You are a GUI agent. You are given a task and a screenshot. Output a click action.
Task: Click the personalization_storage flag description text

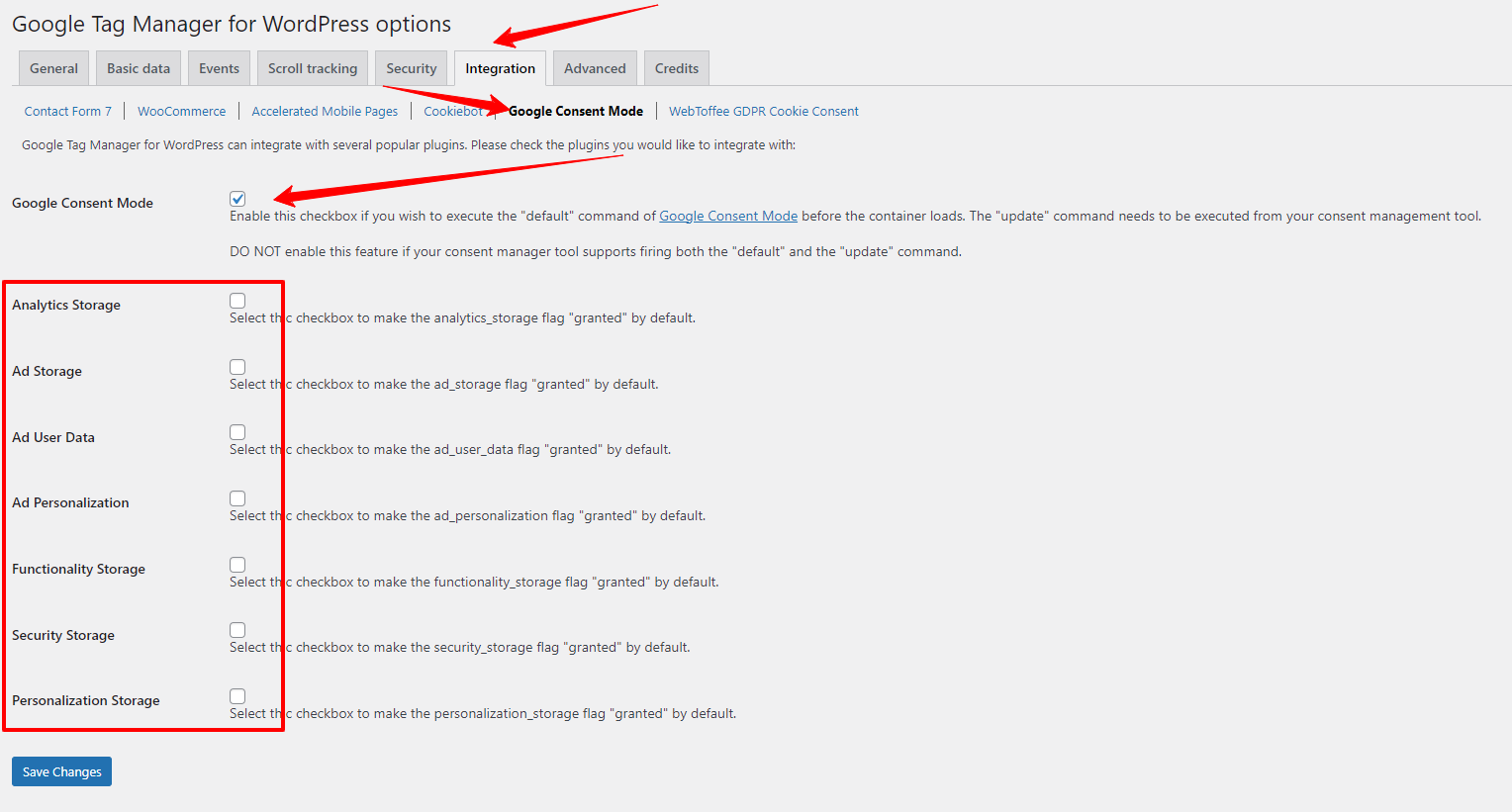(483, 714)
